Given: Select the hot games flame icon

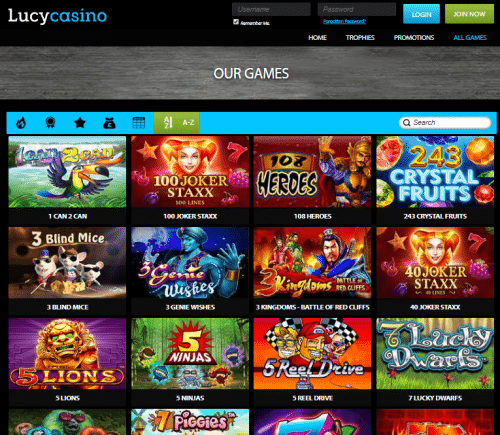Looking at the screenshot, I should [x=21, y=123].
